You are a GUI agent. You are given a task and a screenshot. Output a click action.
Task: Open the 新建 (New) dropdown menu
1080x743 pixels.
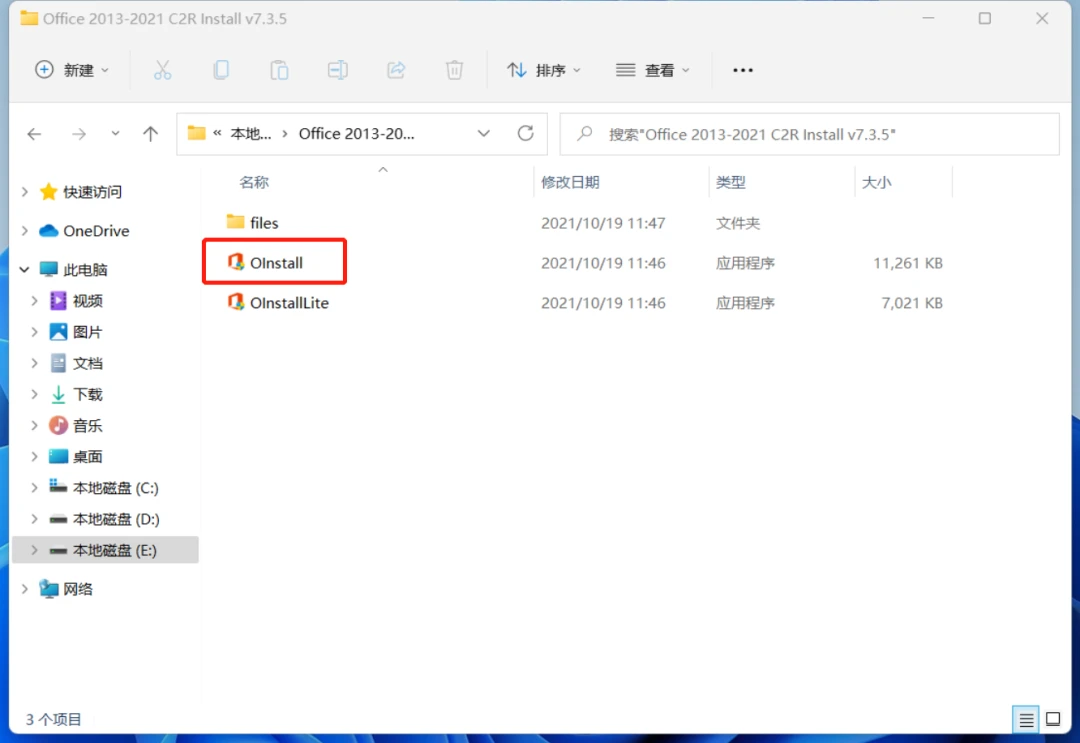point(72,70)
